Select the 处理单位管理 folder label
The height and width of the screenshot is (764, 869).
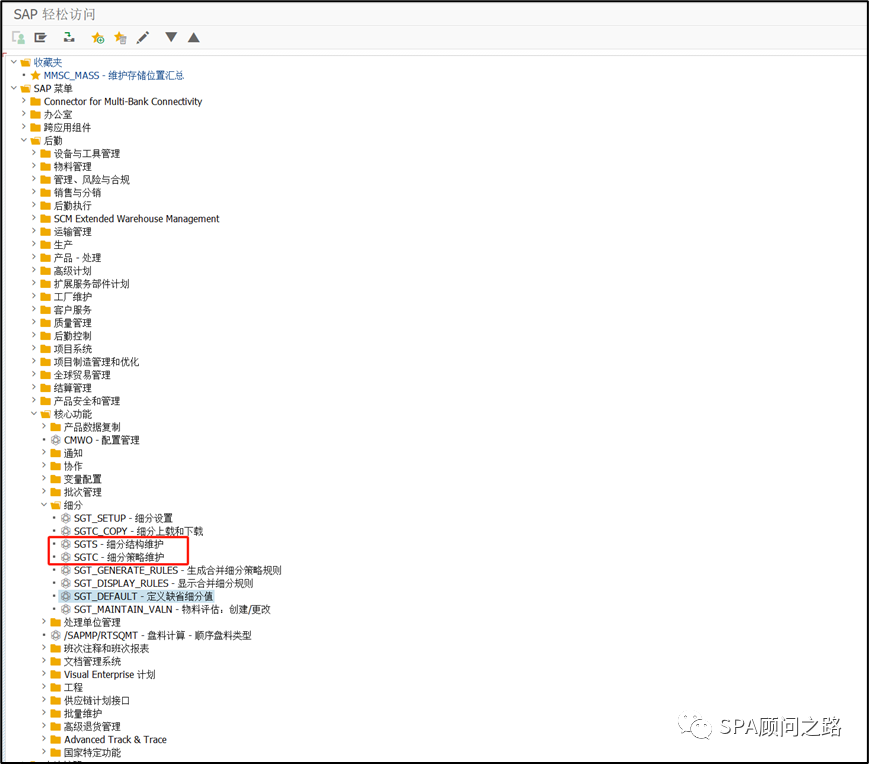coord(91,623)
